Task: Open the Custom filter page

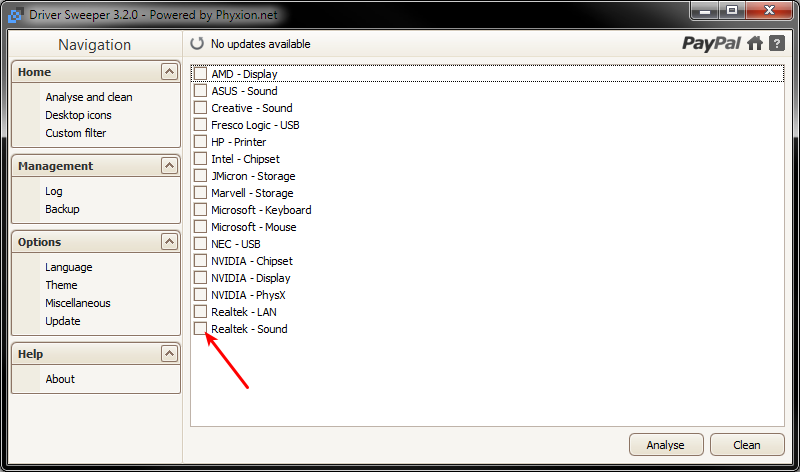Action: [x=76, y=133]
